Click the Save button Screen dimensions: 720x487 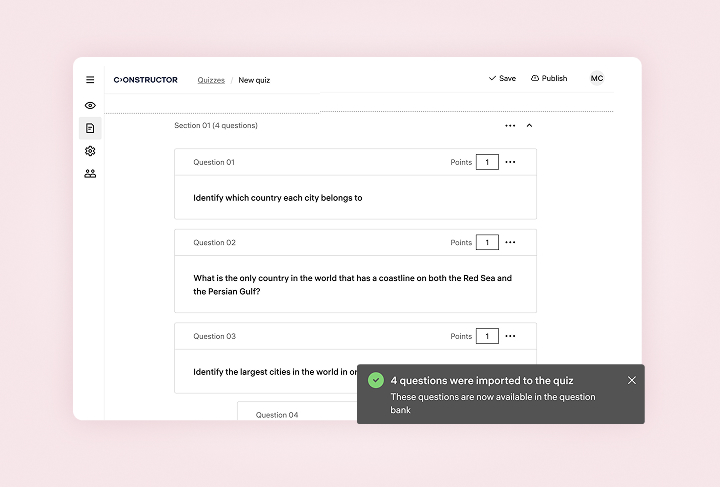point(502,78)
